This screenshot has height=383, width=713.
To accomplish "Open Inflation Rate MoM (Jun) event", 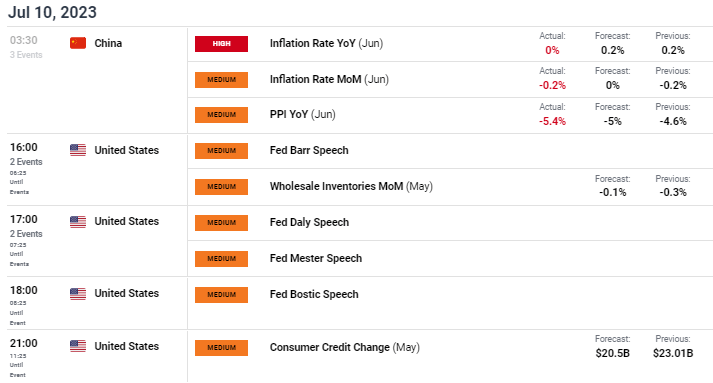I will tap(329, 79).
